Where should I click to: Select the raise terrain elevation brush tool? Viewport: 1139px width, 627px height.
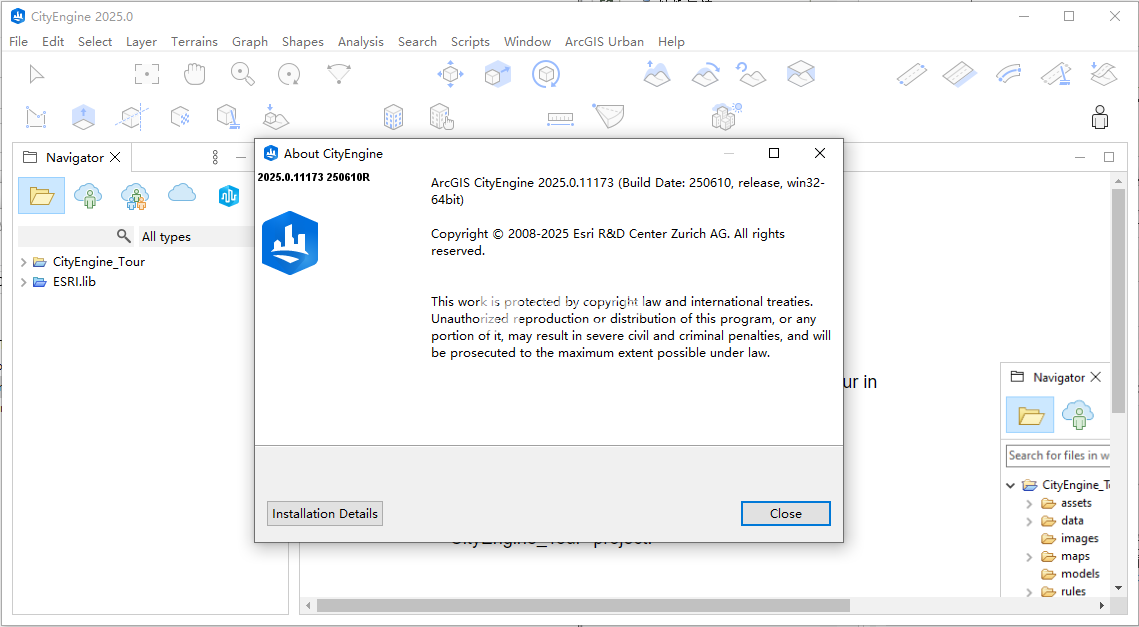(x=657, y=74)
